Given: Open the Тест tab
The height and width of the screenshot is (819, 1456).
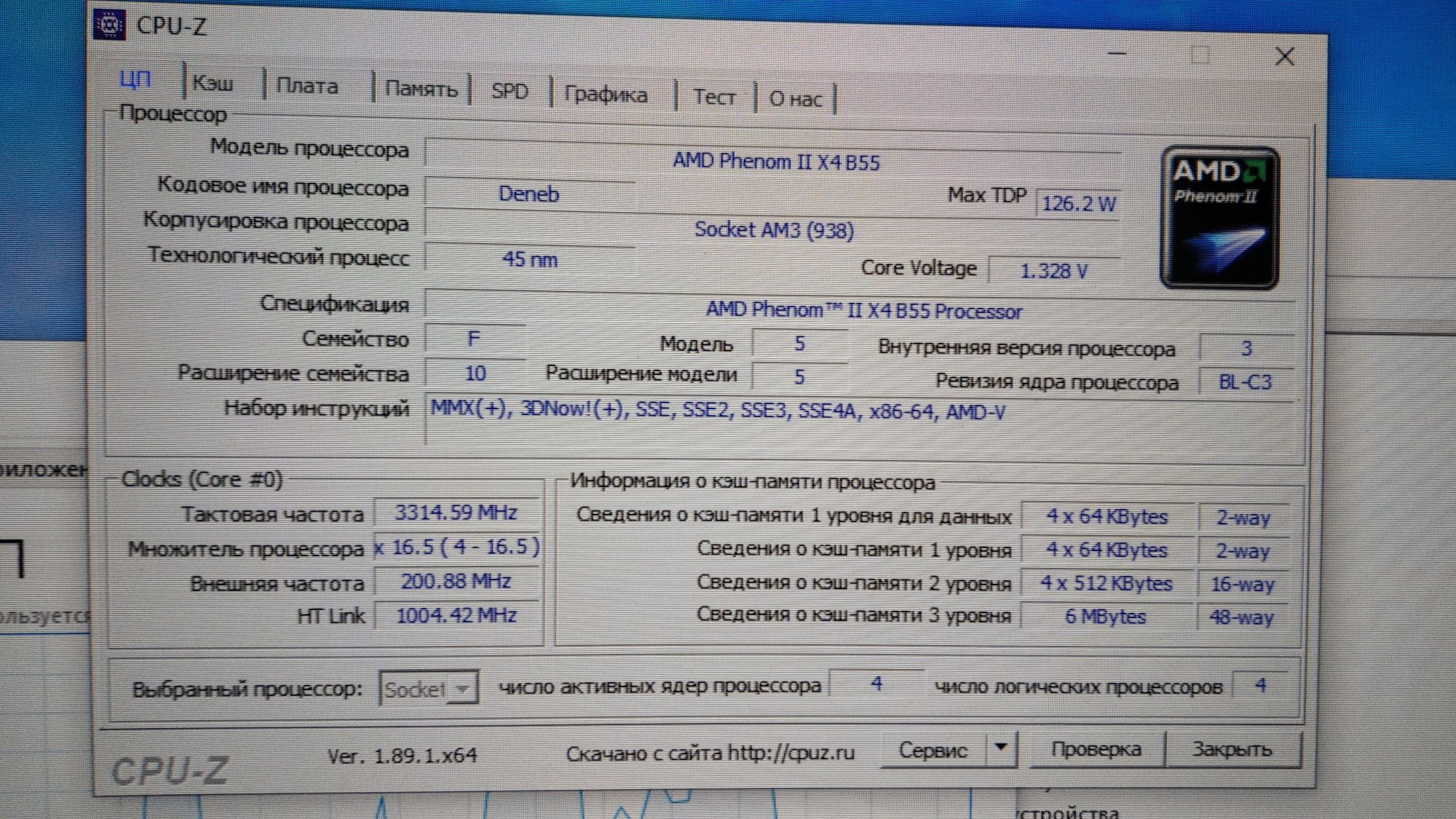Looking at the screenshot, I should 713,96.
